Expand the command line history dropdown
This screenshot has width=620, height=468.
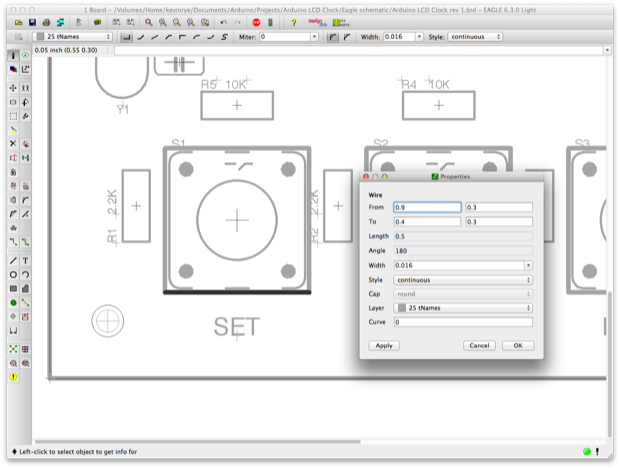click(607, 50)
